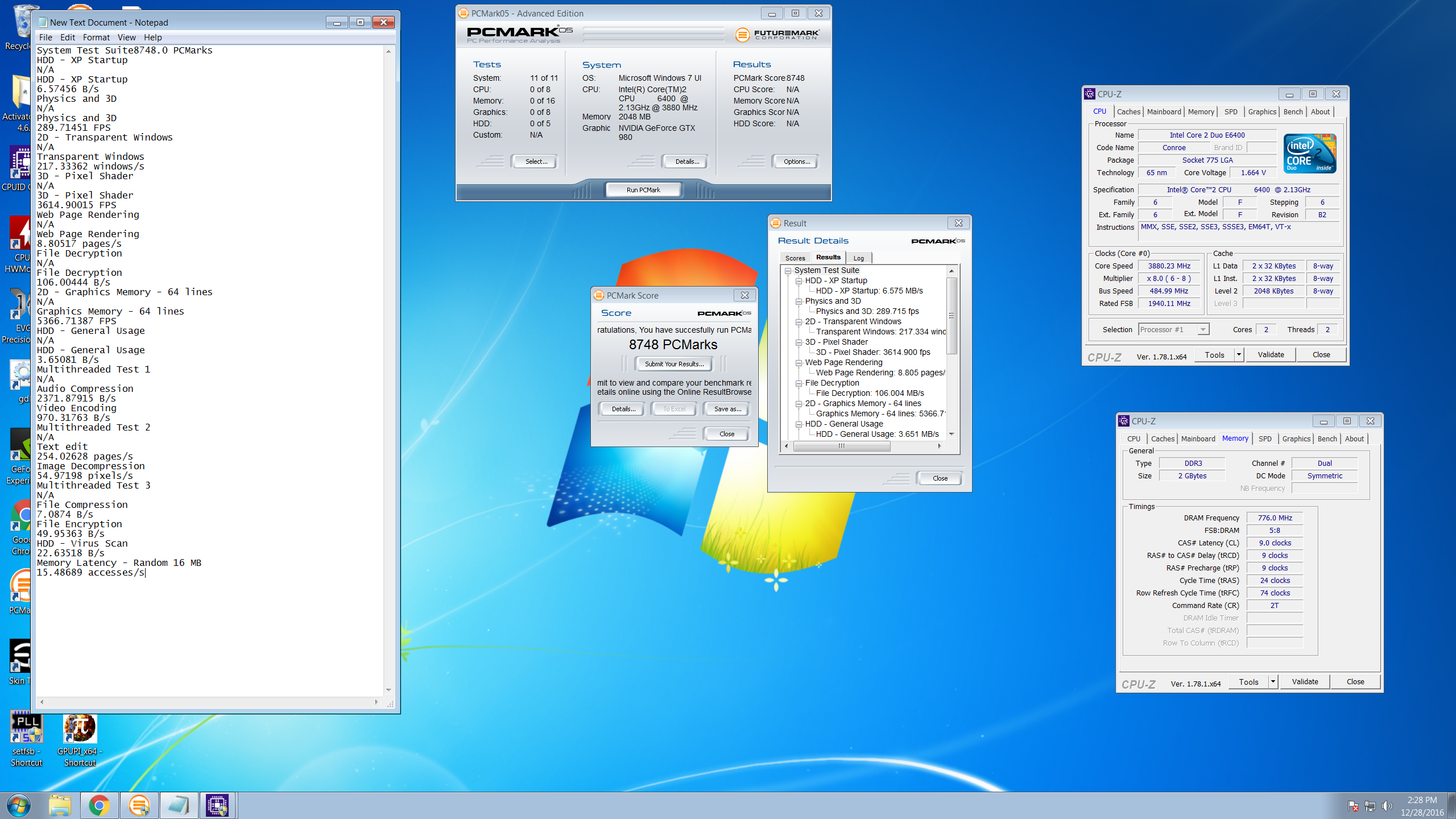
Task: Open Notepad File menu
Action: [x=45, y=37]
